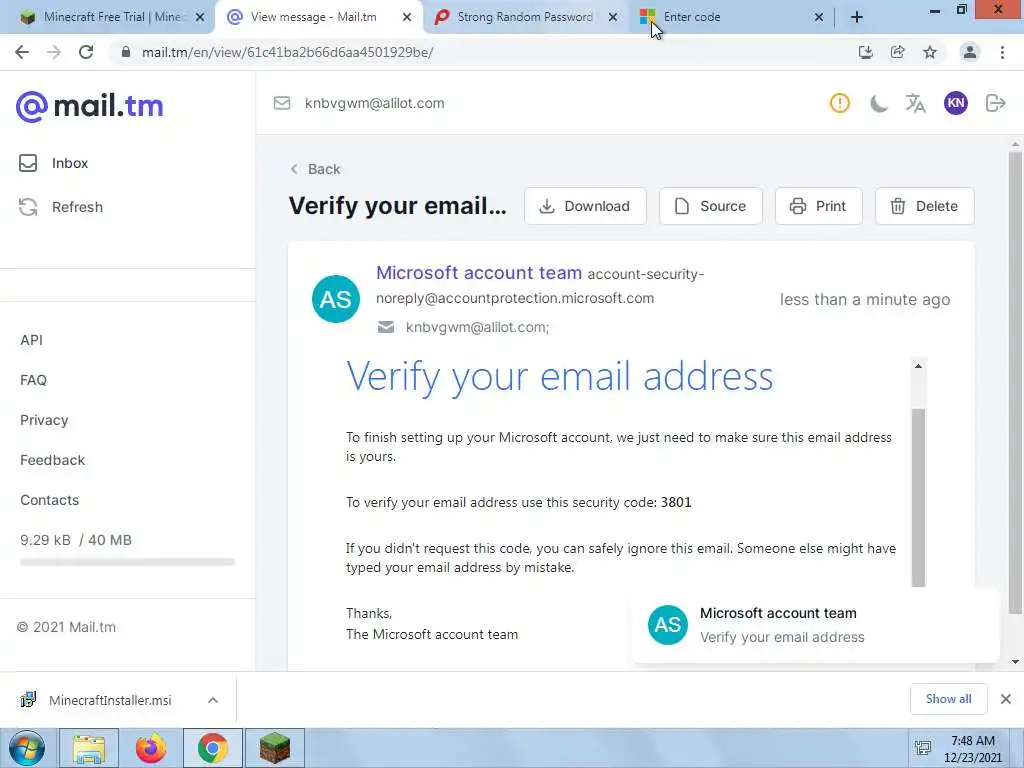Expand MinecraftInstaller.msi download options chevron
This screenshot has height=768, width=1024.
click(x=213, y=700)
